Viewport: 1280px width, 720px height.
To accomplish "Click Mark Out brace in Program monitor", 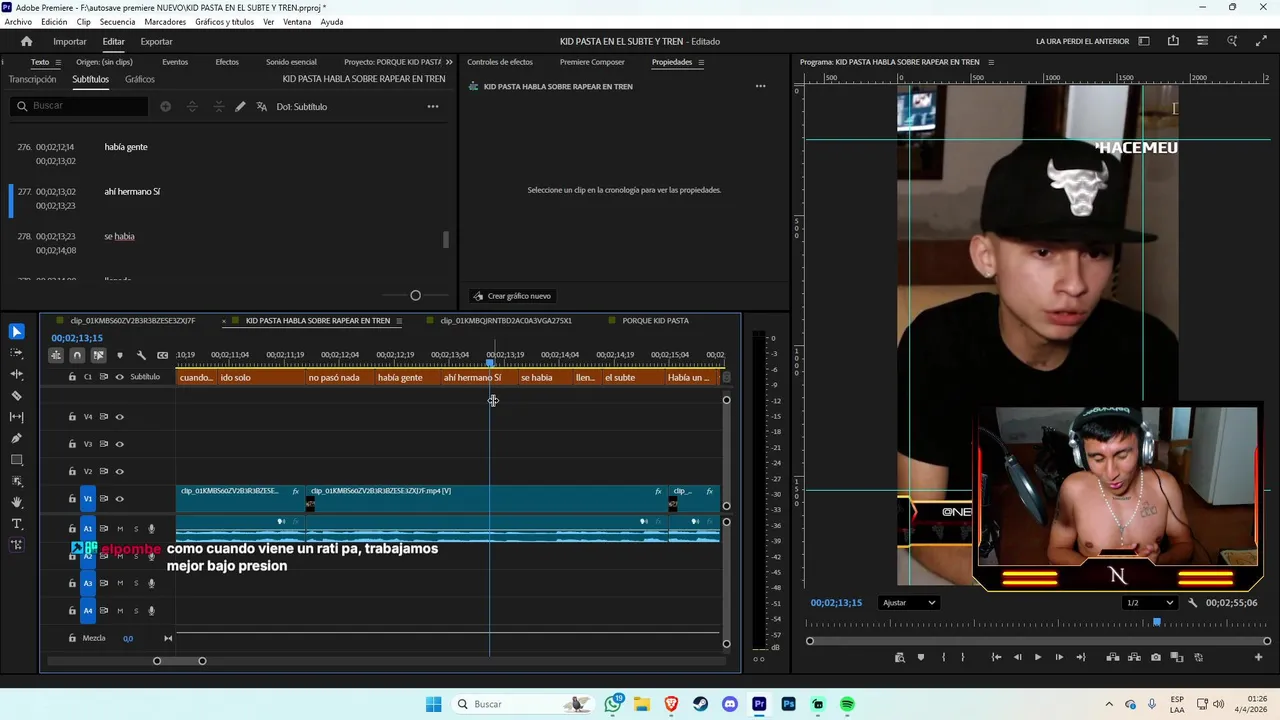I will [x=963, y=657].
